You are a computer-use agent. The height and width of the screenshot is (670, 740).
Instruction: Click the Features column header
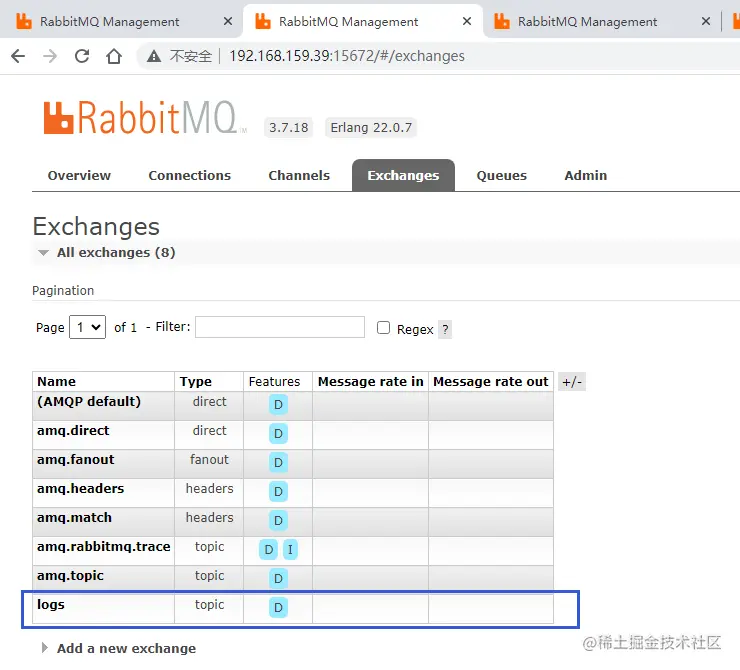coord(274,381)
